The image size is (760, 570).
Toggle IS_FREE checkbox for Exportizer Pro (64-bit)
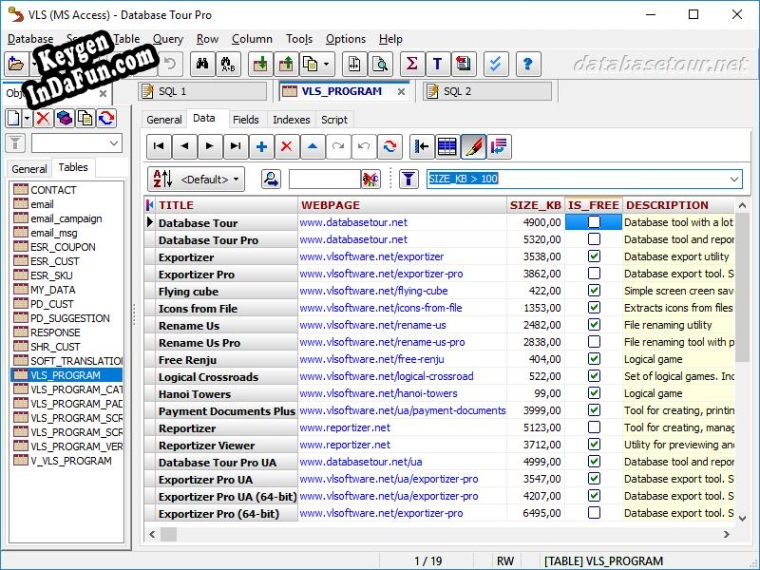[x=594, y=512]
